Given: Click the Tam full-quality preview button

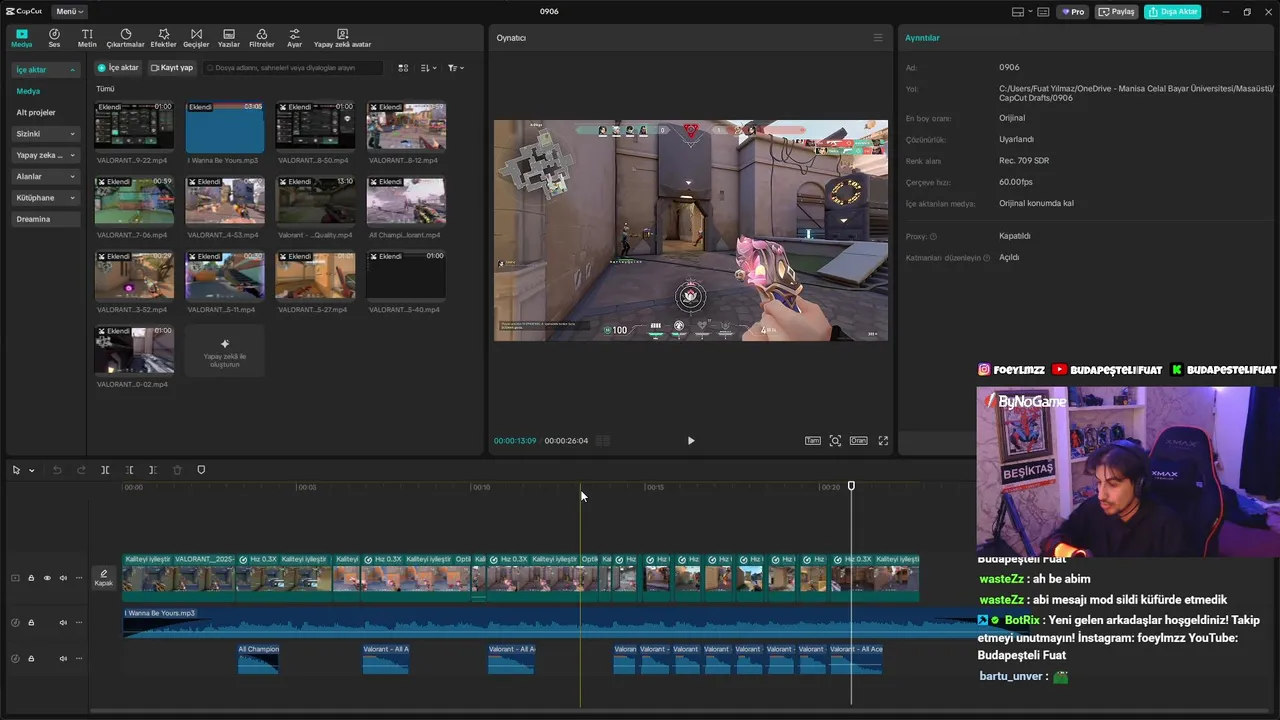Looking at the screenshot, I should coord(813,441).
